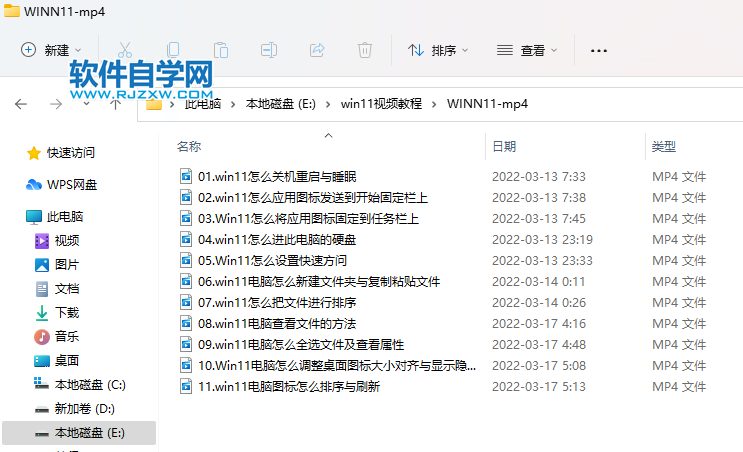This screenshot has height=452, width=743.
Task: Click the Delete trash can icon
Action: [365, 50]
